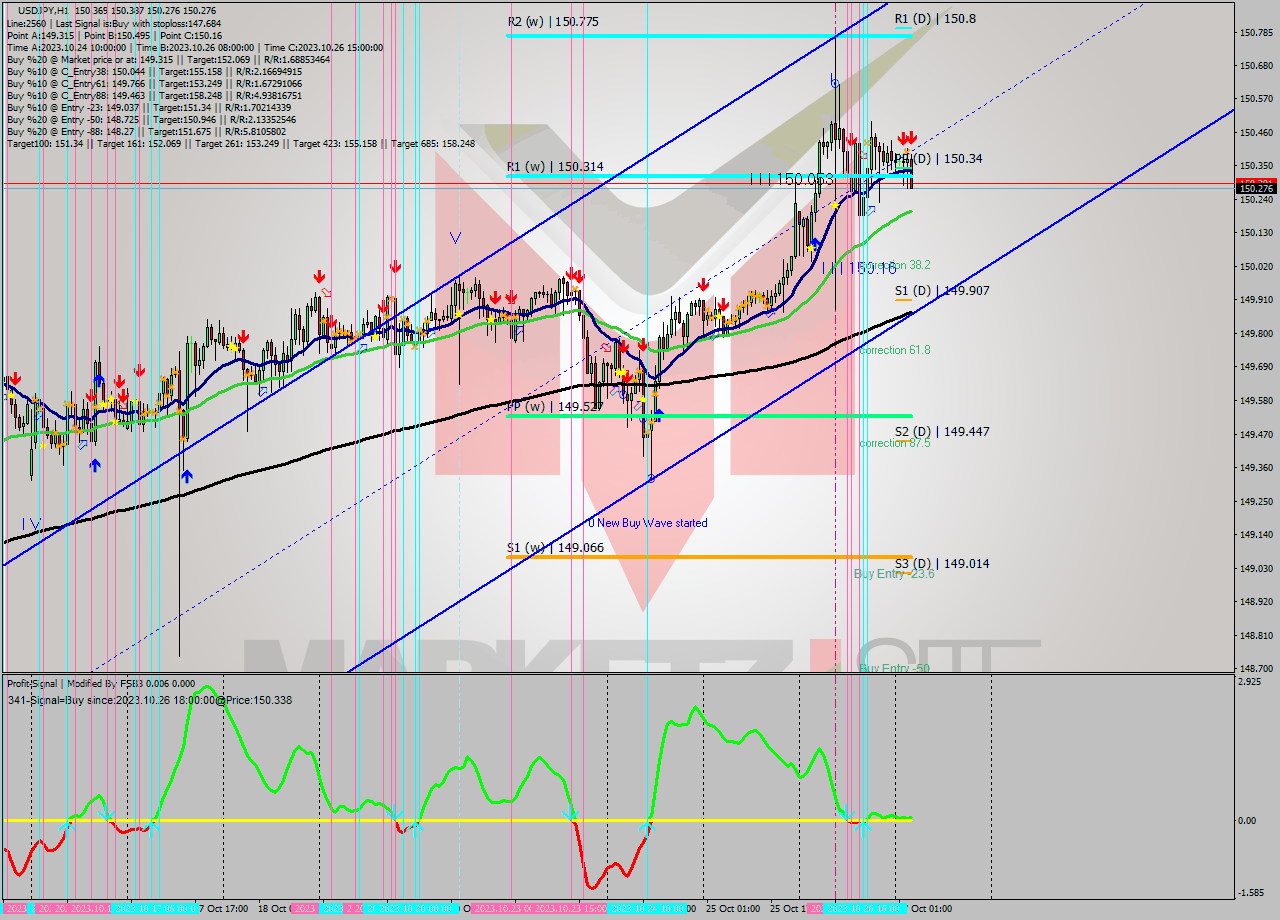Image resolution: width=1280 pixels, height=920 pixels.
Task: Click the cyan '2023.10.23 15:00' session marker on timeline
Action: 571,909
